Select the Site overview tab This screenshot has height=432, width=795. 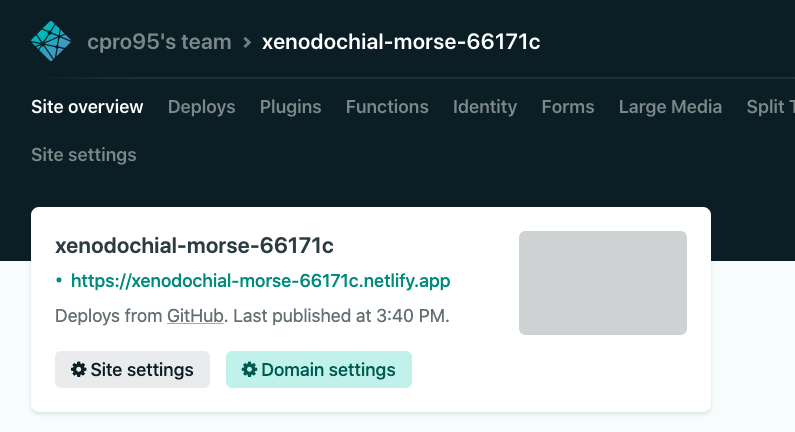click(x=87, y=107)
